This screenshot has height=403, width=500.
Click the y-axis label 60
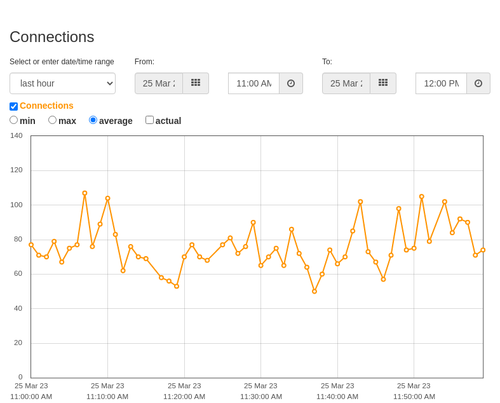coord(18,274)
